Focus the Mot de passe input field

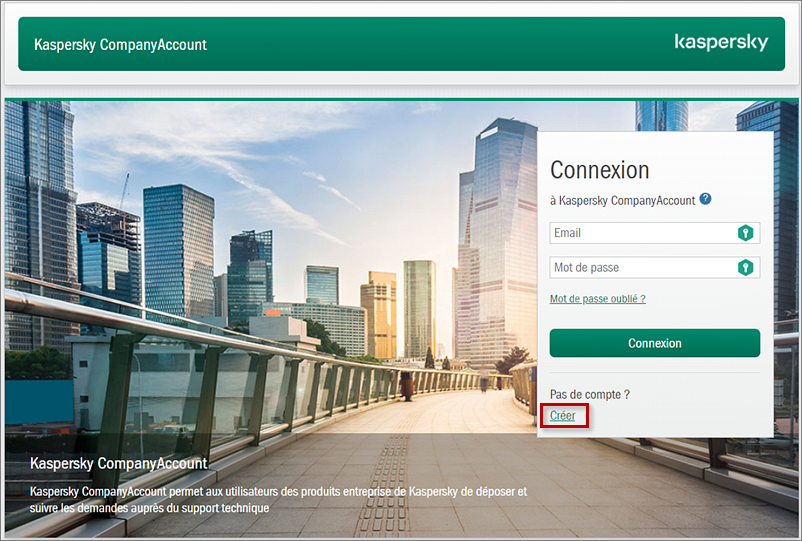pos(655,267)
